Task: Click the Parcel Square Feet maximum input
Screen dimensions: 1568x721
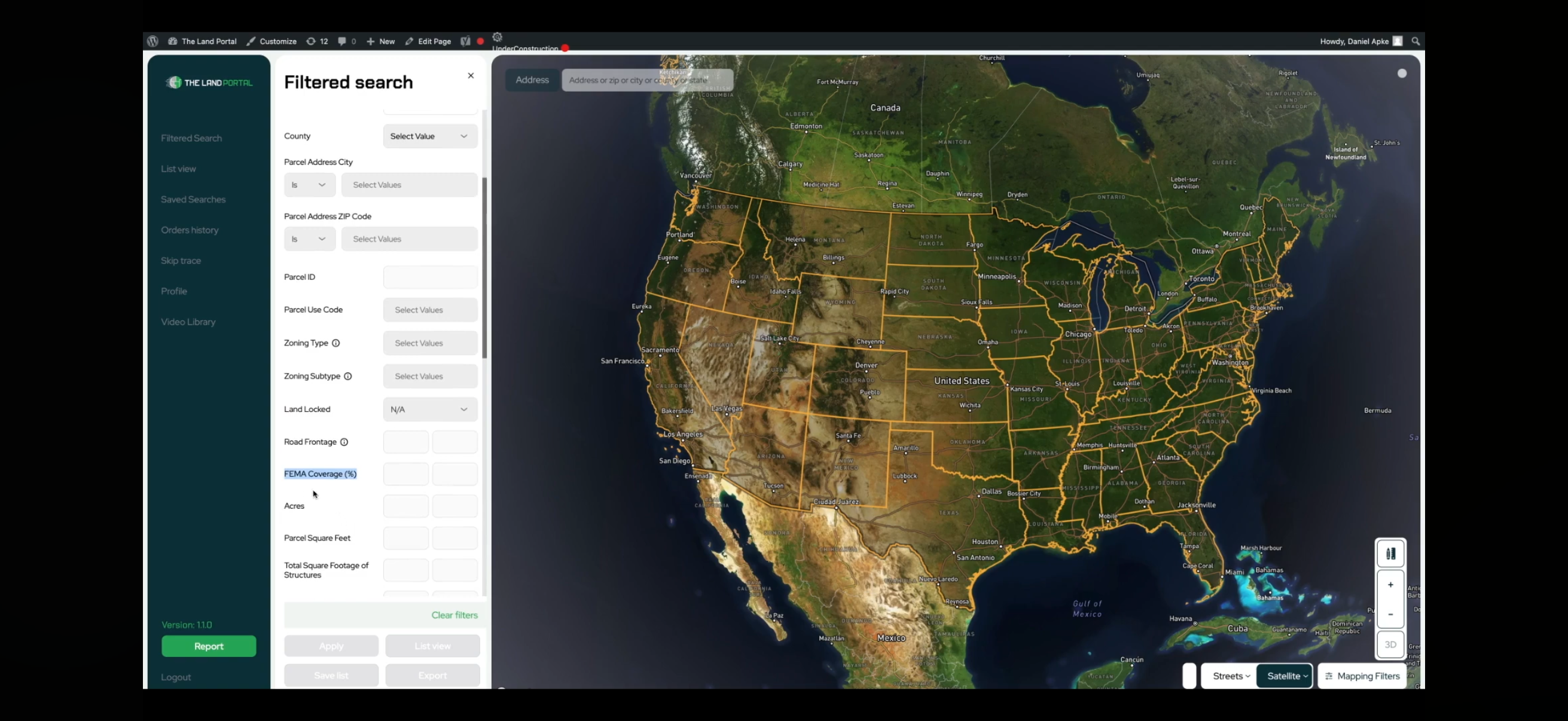Action: [x=454, y=538]
